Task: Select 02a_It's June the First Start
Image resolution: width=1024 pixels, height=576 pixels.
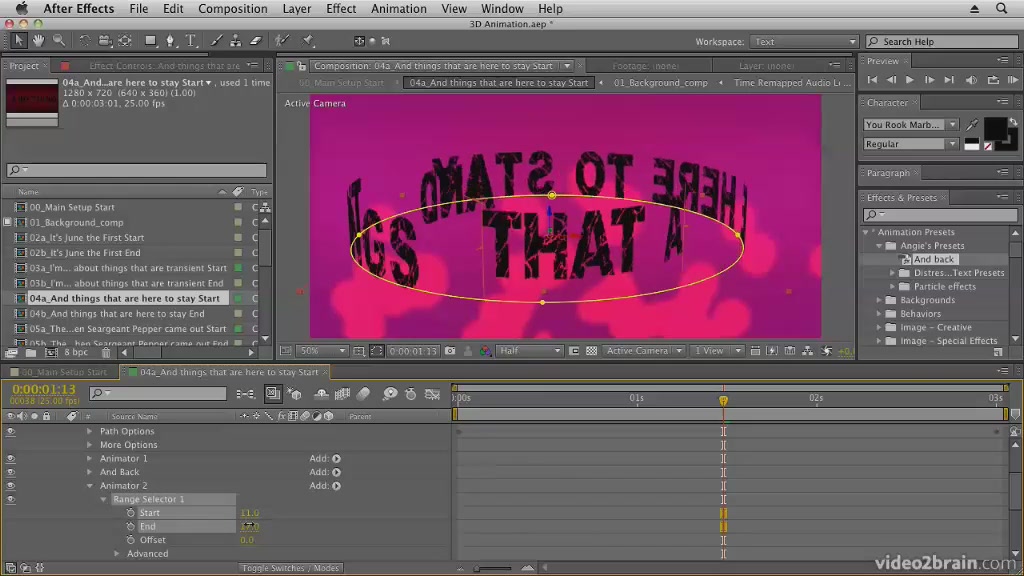Action: (86, 238)
